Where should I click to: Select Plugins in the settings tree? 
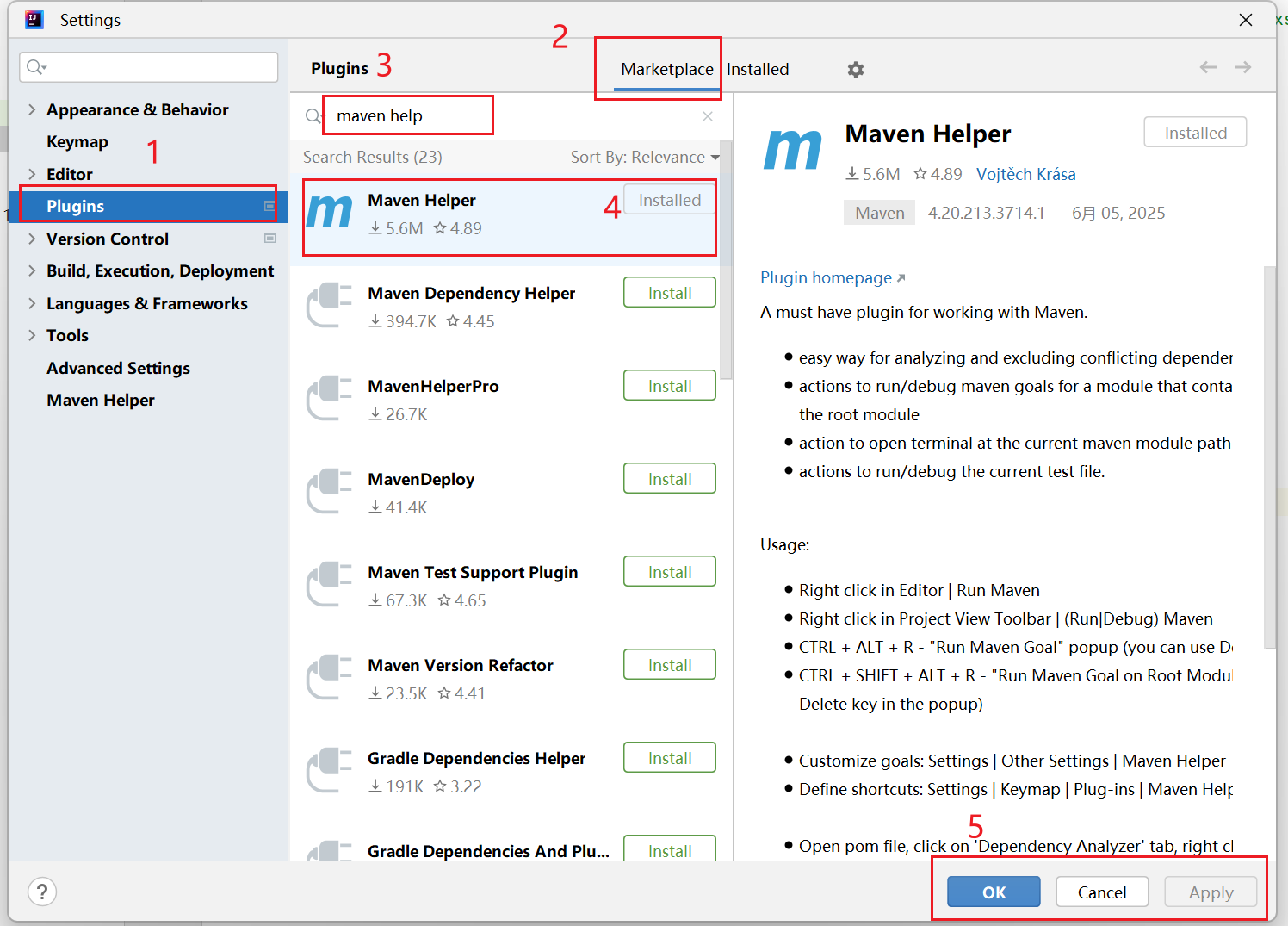[x=148, y=206]
